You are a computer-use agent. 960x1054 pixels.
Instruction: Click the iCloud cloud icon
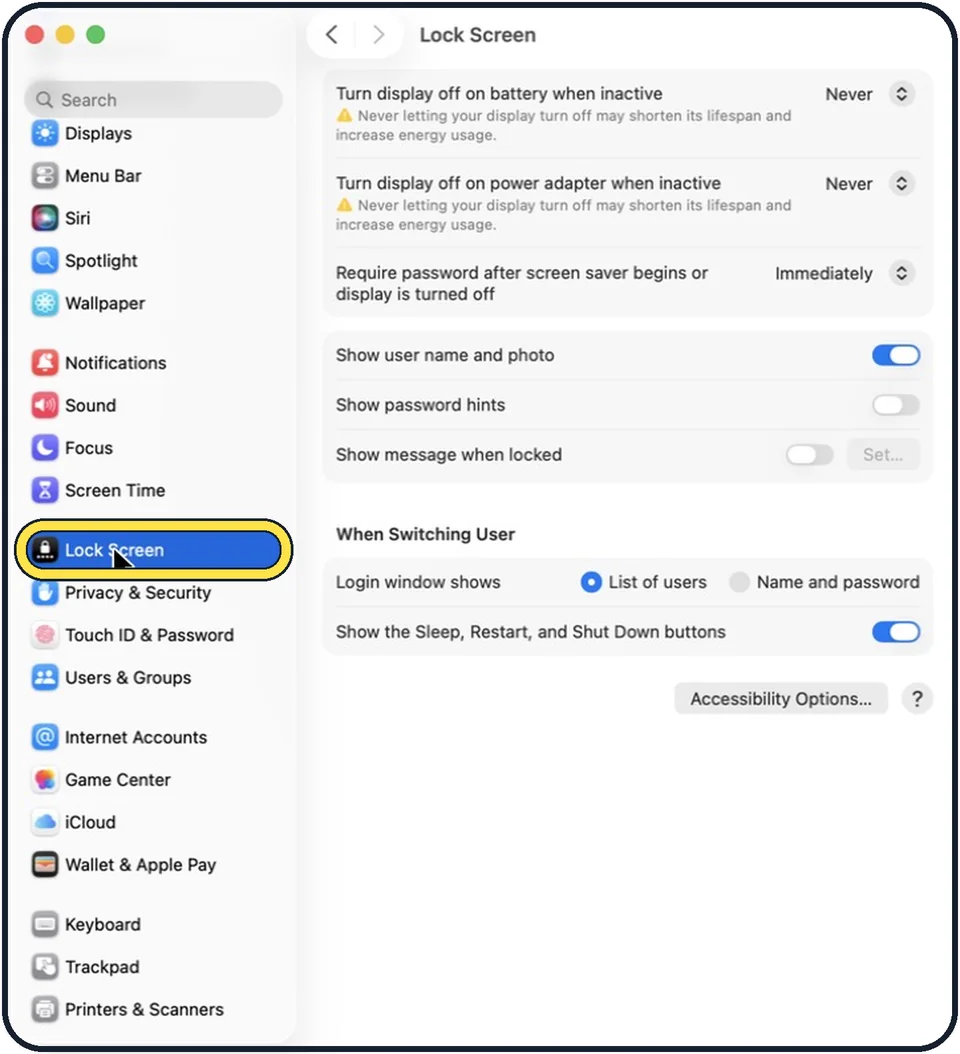coord(45,822)
